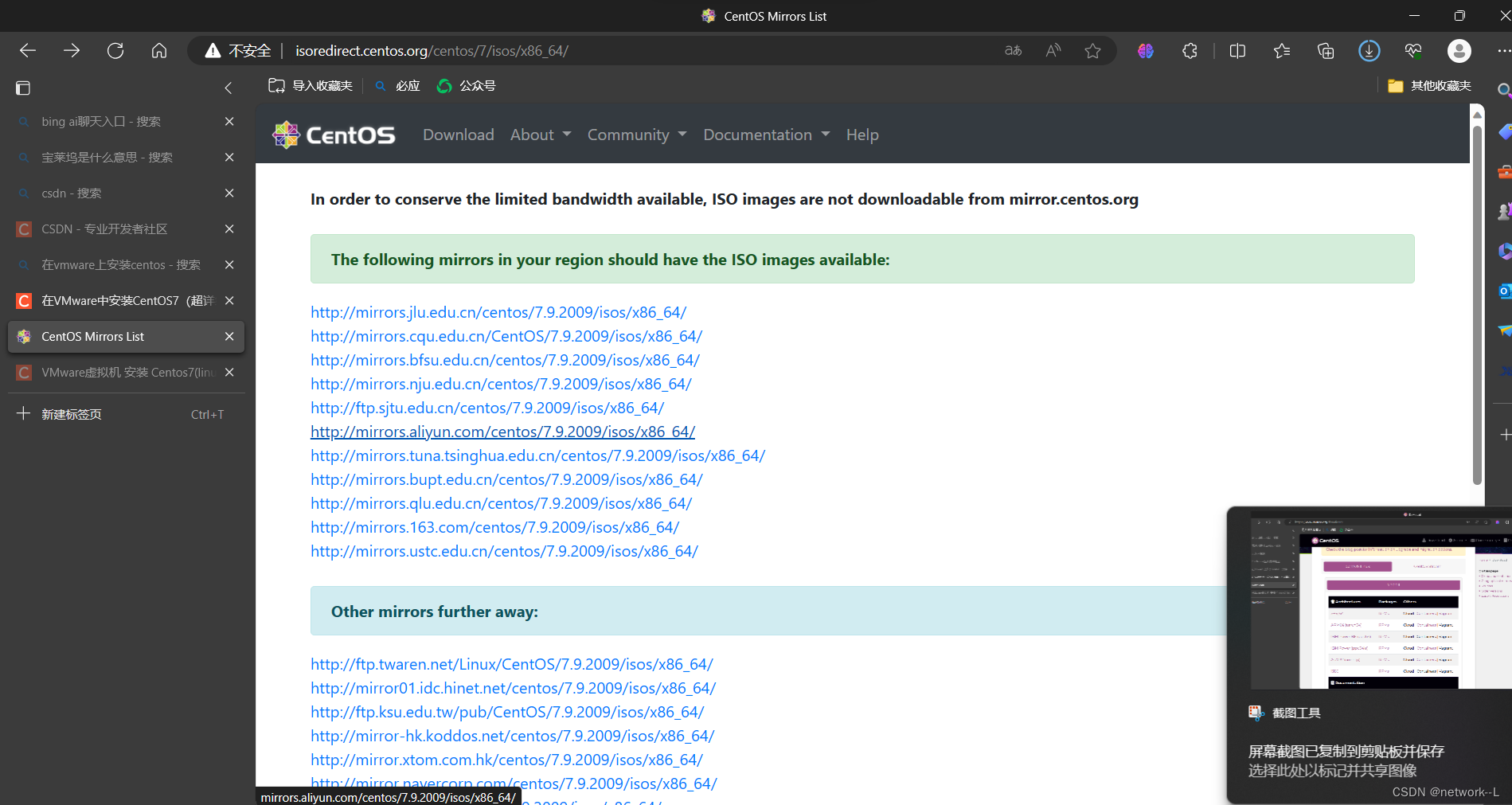Open mirrors.jlu.edu.cn mirror link
1512x805 pixels.
point(498,313)
